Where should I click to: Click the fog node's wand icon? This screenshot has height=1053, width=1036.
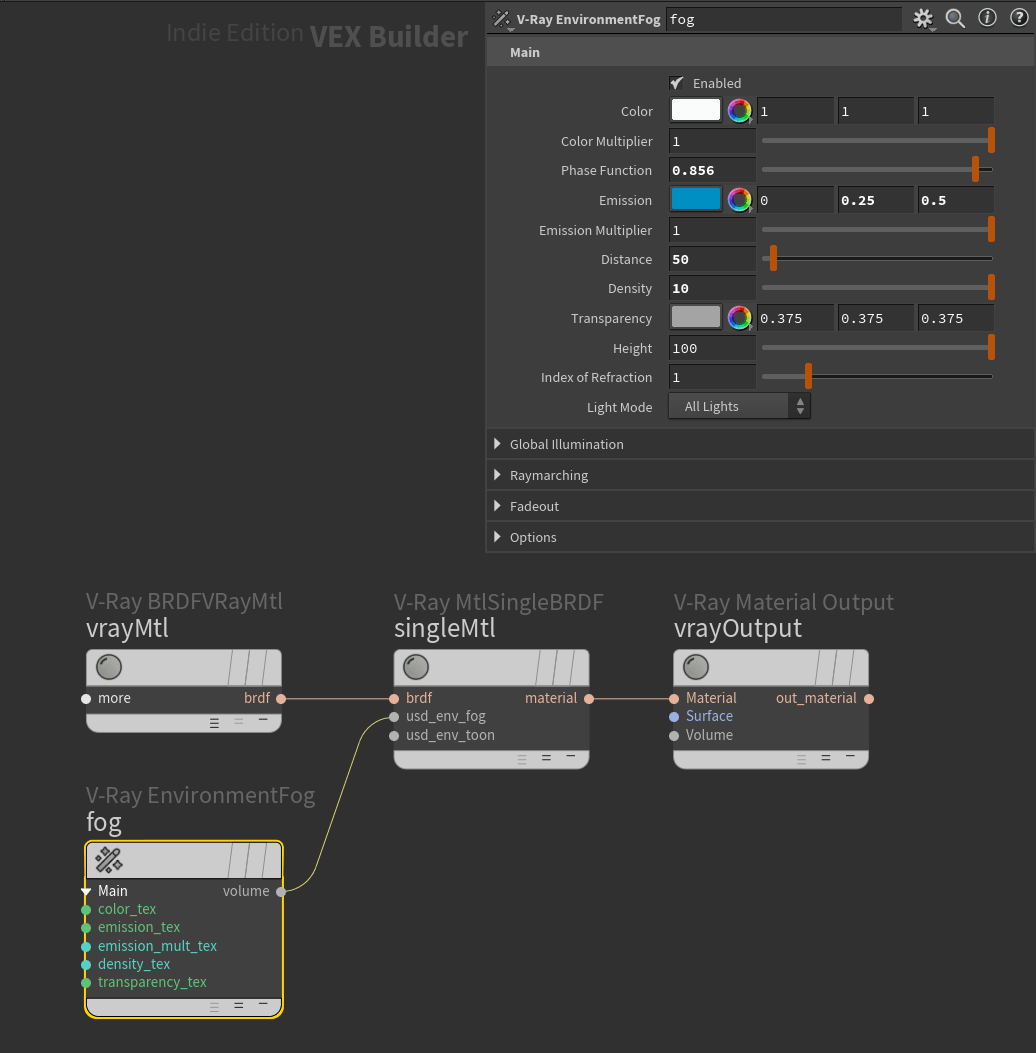pyautogui.click(x=108, y=859)
